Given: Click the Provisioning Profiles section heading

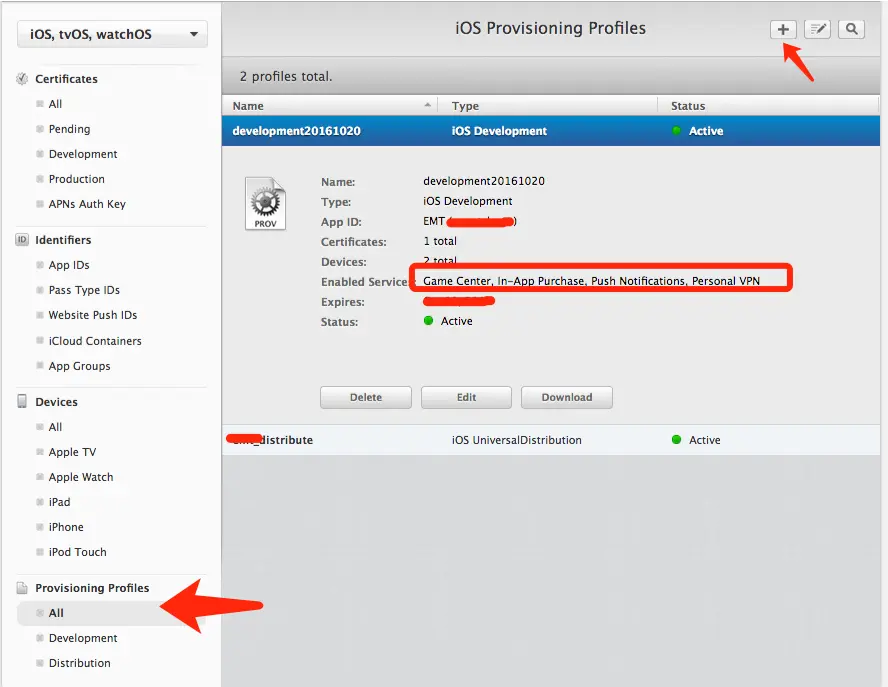Looking at the screenshot, I should [92, 588].
